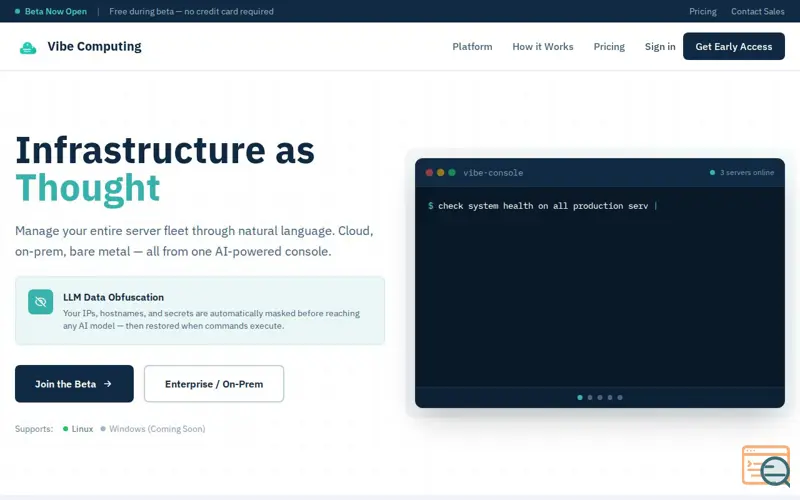Click the Join the Beta button
The image size is (800, 500).
(74, 384)
